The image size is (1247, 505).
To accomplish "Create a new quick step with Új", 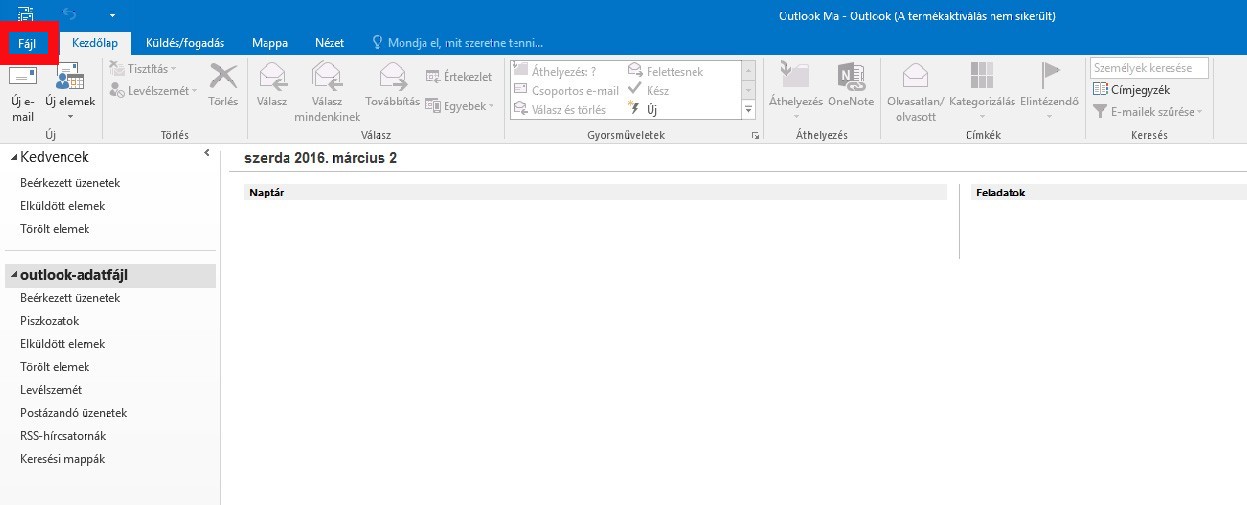I will [x=643, y=109].
